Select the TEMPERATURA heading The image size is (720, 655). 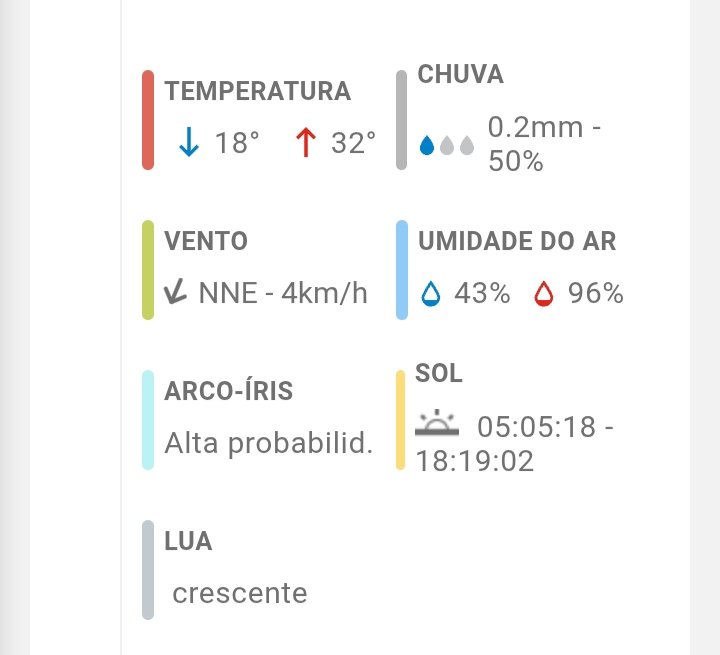click(x=258, y=92)
